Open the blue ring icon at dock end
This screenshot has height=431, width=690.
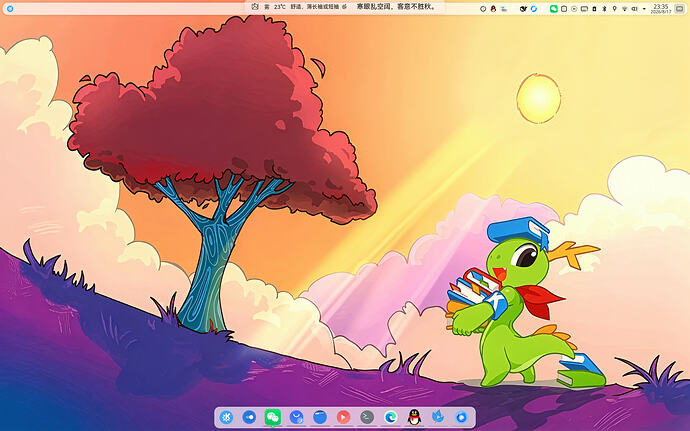(x=461, y=417)
